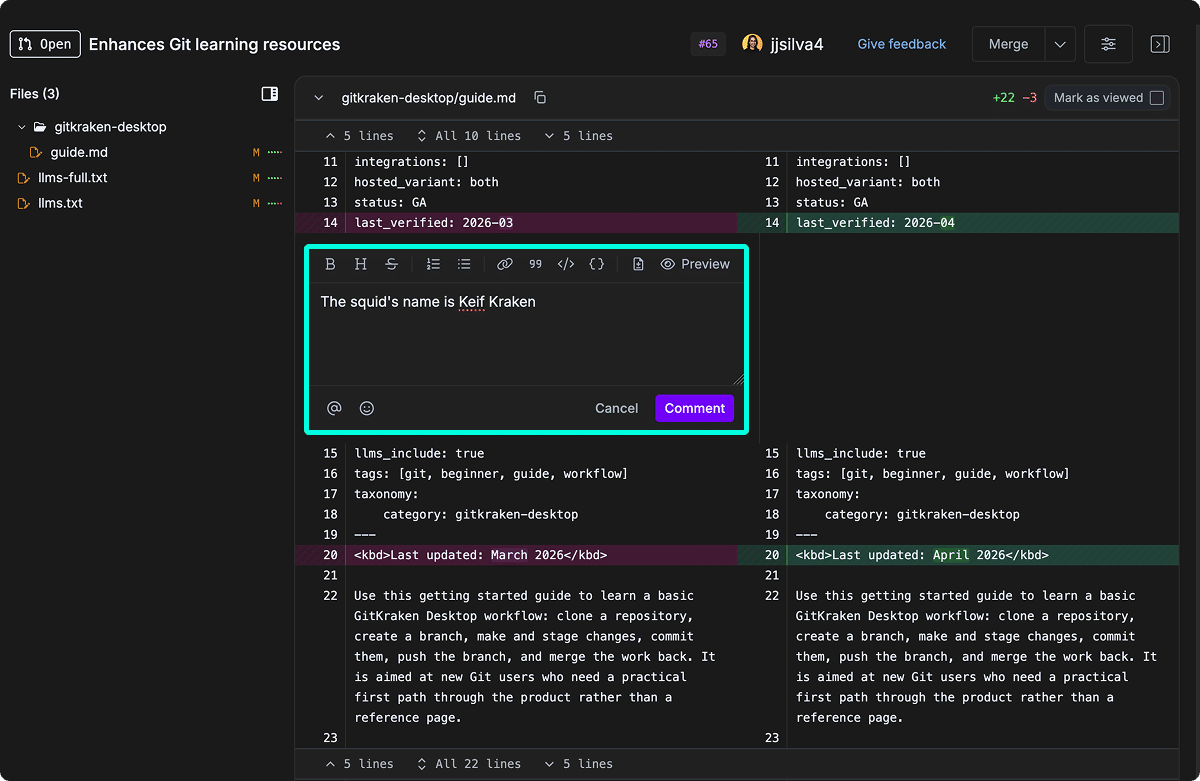The height and width of the screenshot is (781, 1200).
Task: Click the M modified marker beside llms-full.txt
Action: point(256,178)
